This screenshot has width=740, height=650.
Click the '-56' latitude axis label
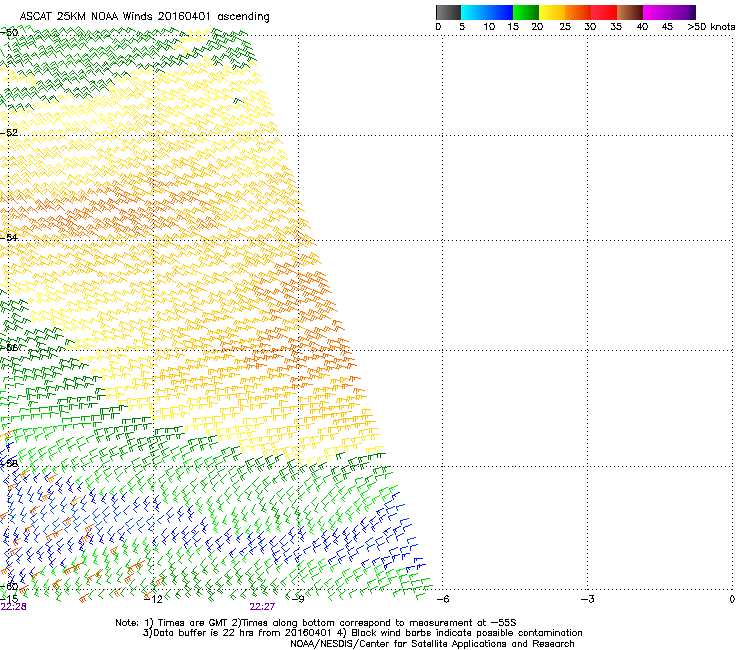(9, 347)
